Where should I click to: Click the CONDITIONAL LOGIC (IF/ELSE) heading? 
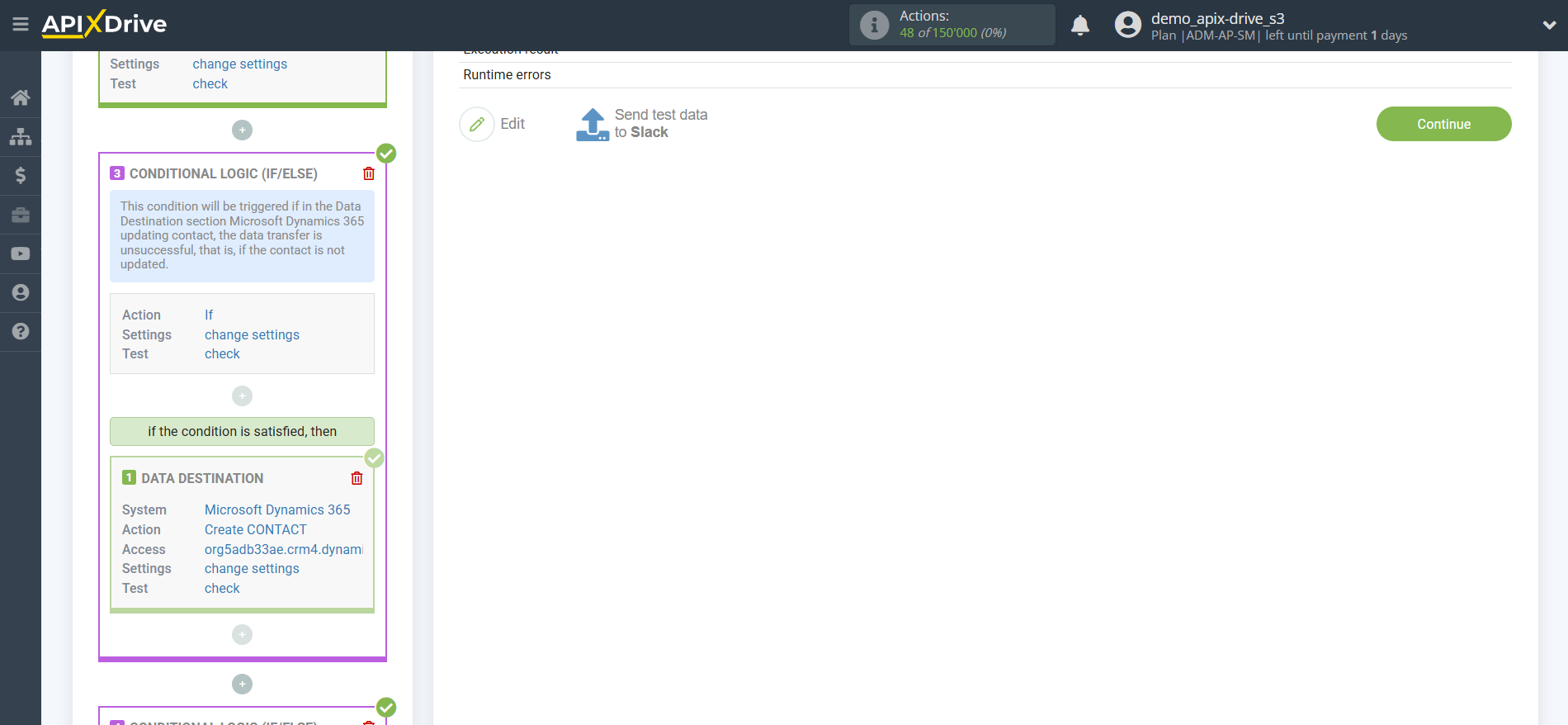224,173
